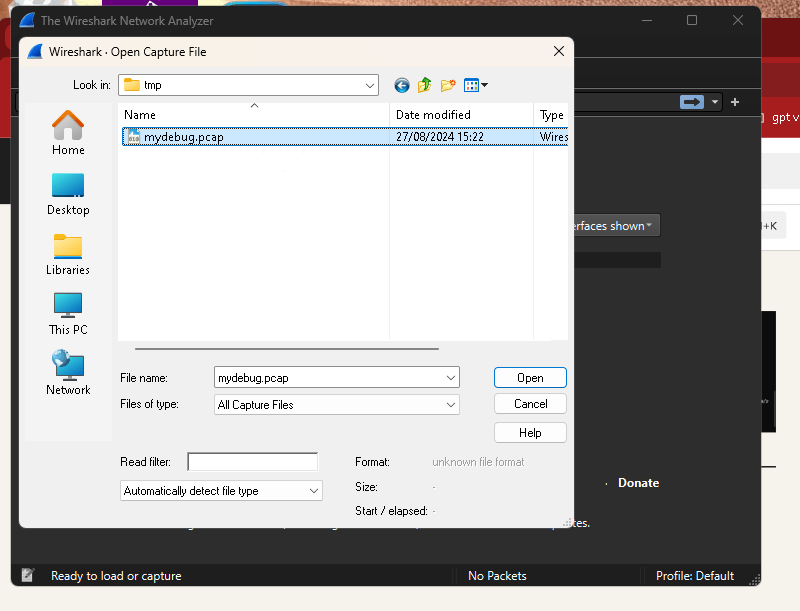This screenshot has height=611, width=800.
Task: Focus the Read filter input field
Action: pos(253,462)
